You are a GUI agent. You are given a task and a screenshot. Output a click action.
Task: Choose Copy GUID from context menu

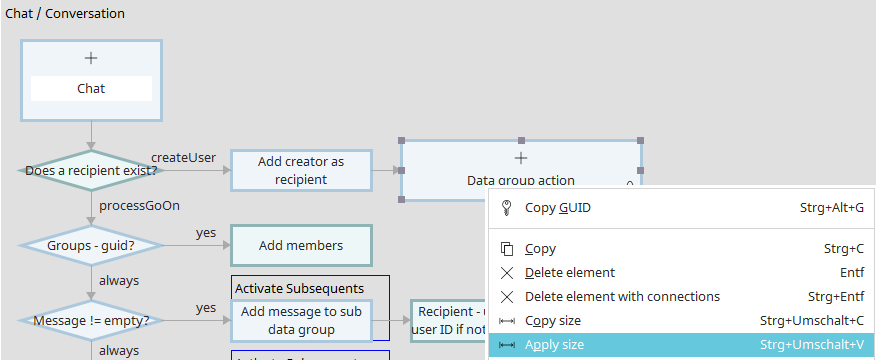[x=682, y=208]
